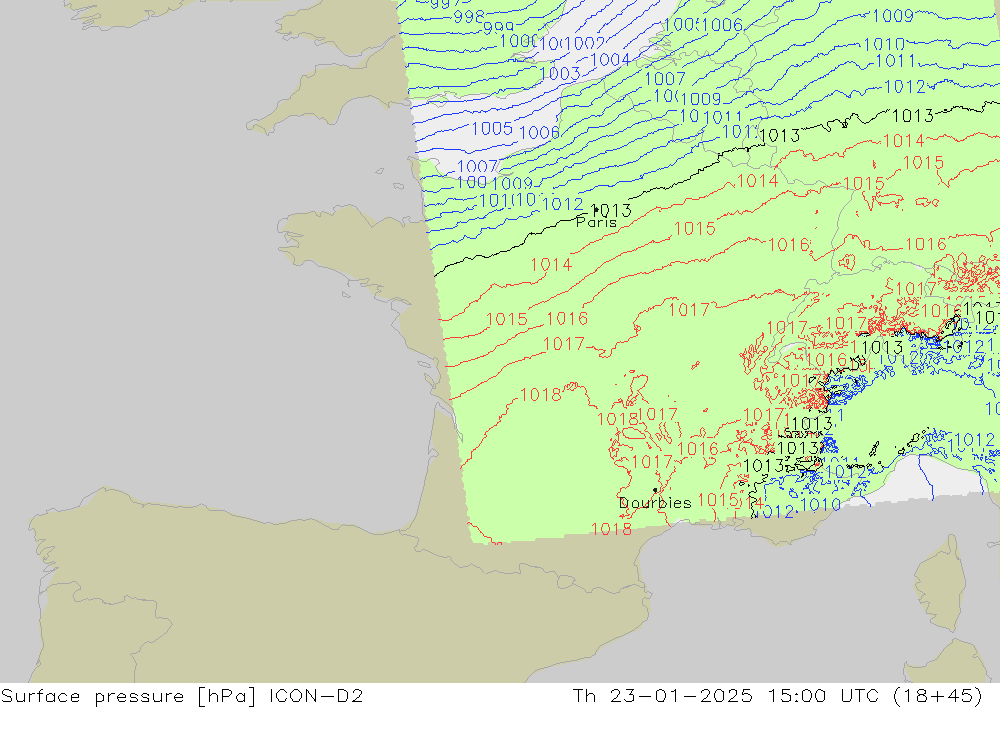Click the blue 1007 label over the Channel coast
The height and width of the screenshot is (733, 1000).
tap(477, 167)
